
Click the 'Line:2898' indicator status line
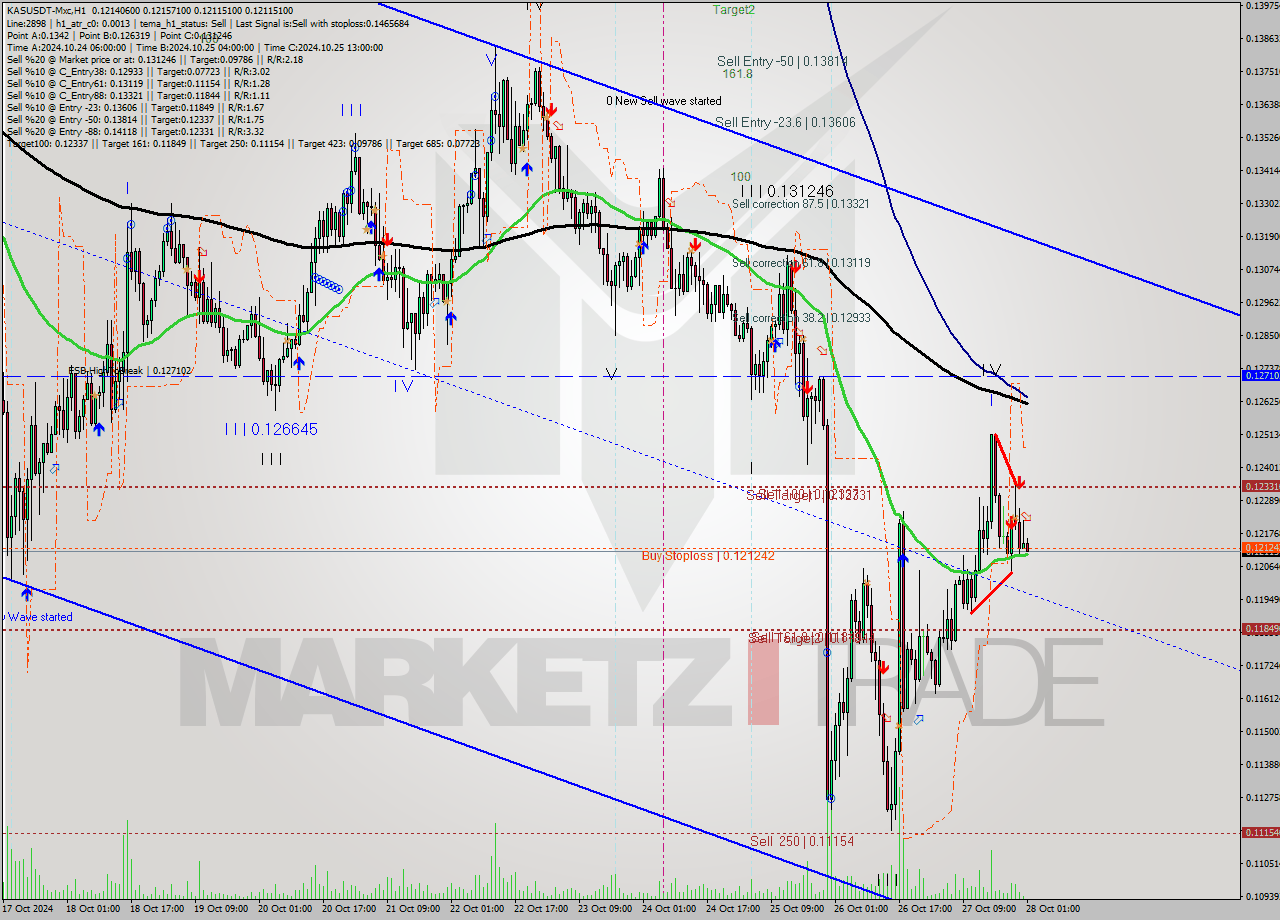coord(207,22)
